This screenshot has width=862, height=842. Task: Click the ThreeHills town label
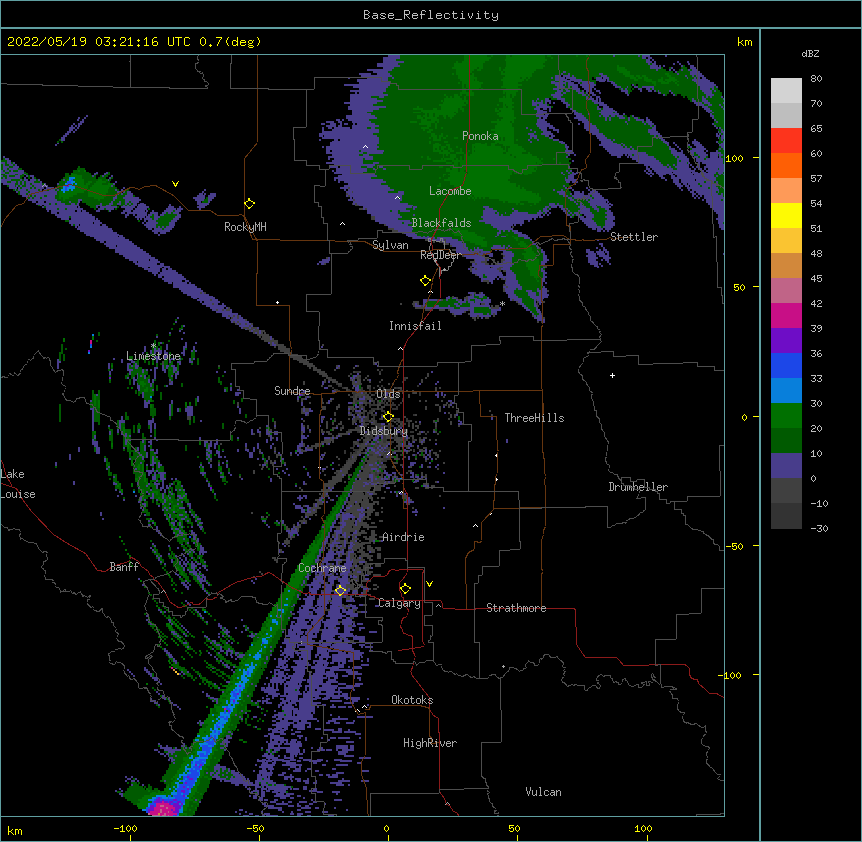point(534,418)
